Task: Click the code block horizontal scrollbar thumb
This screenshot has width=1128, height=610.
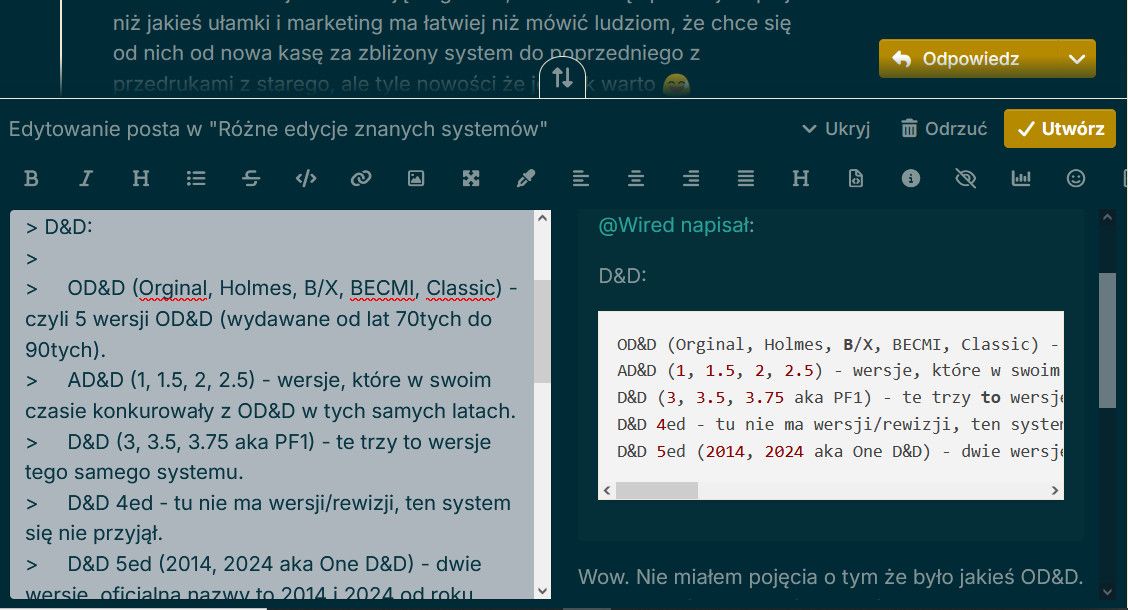Action: point(657,491)
